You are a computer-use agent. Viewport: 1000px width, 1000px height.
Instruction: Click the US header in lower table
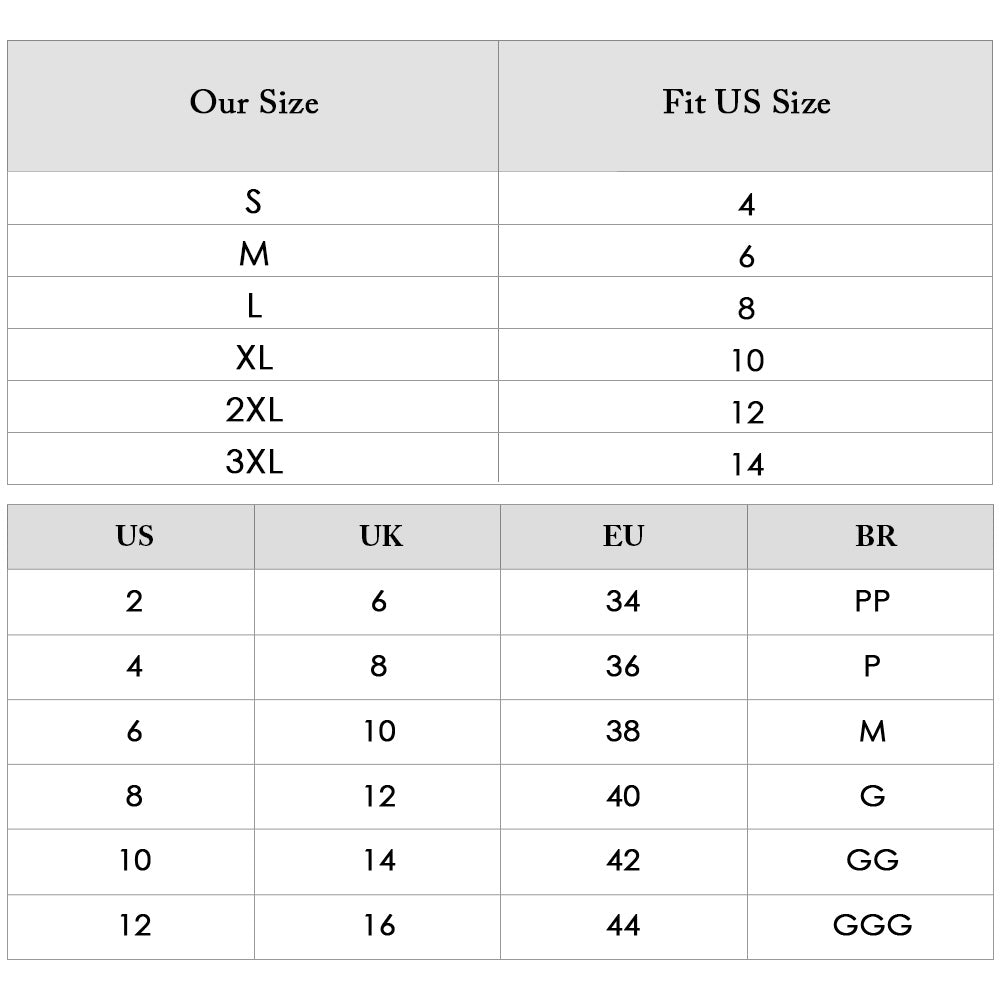coord(134,537)
